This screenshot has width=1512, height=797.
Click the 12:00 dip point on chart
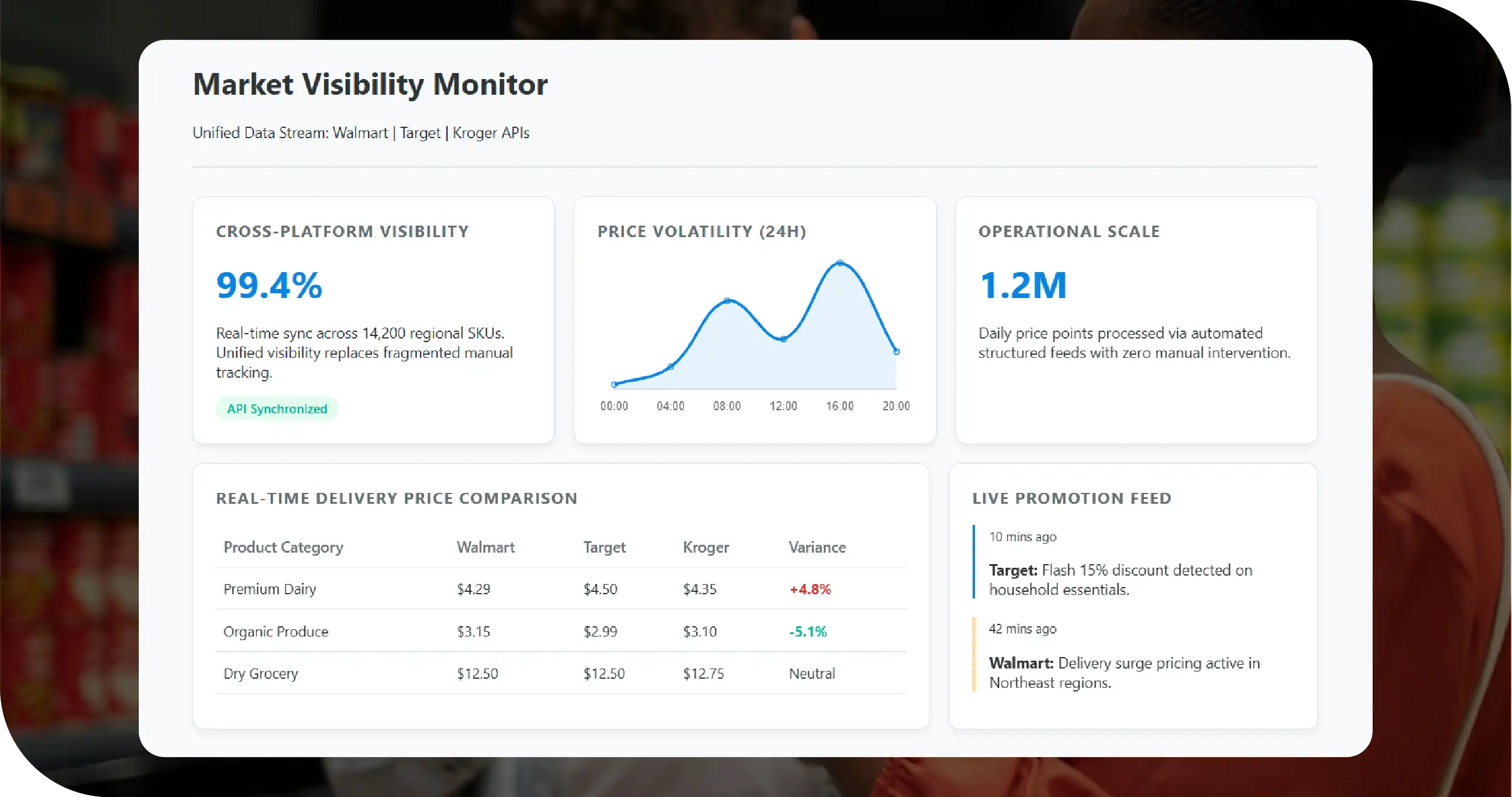(783, 339)
